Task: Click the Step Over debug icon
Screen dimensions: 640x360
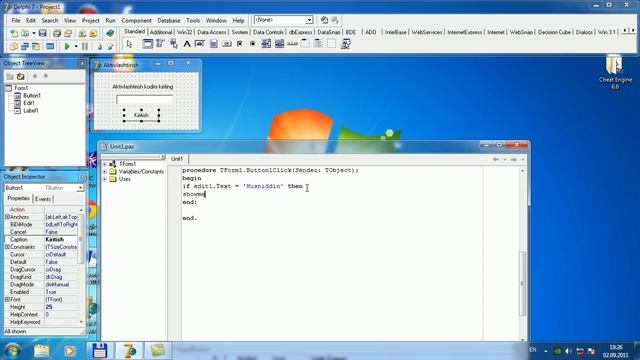Action: pos(110,47)
